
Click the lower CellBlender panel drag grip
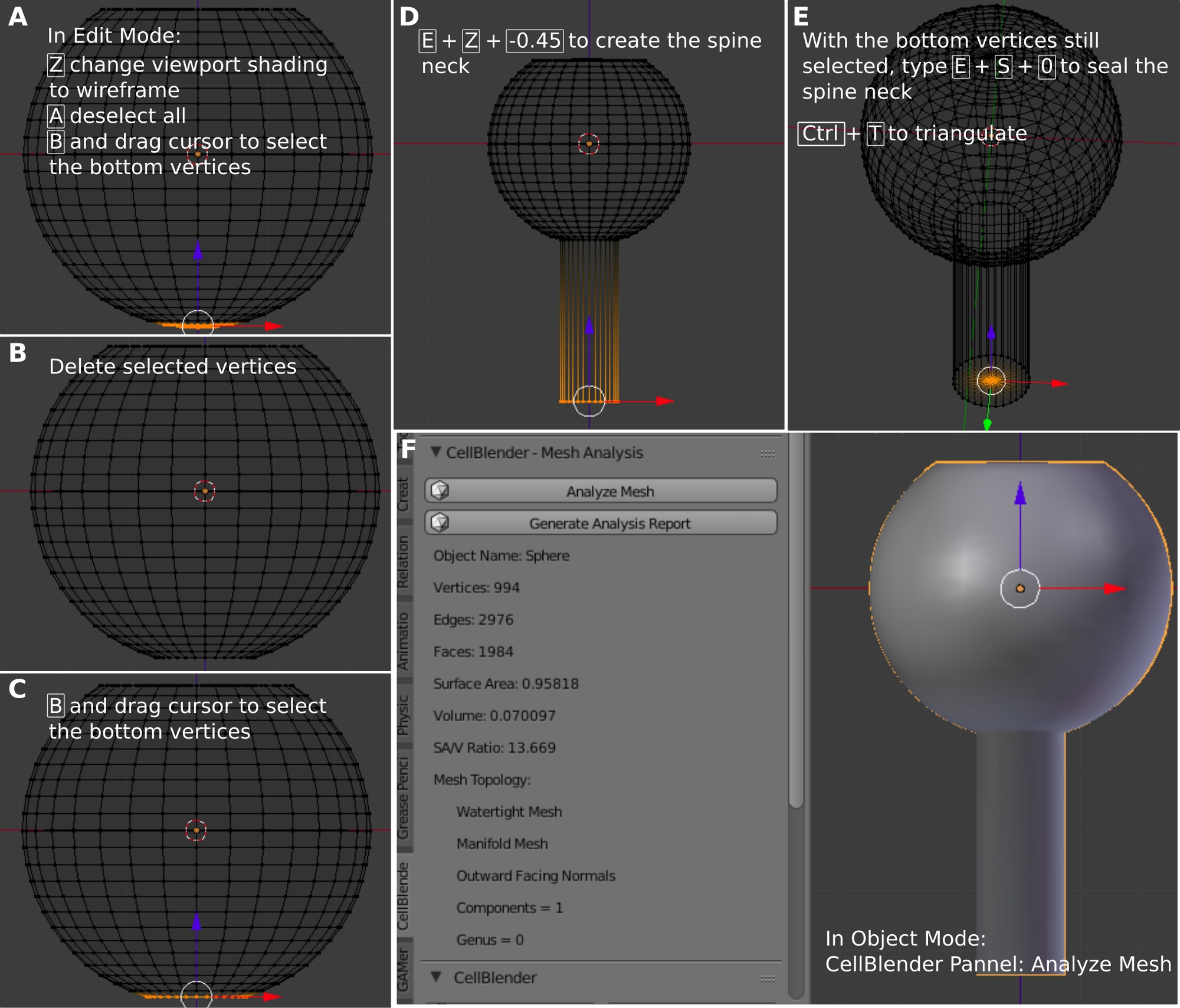(767, 978)
